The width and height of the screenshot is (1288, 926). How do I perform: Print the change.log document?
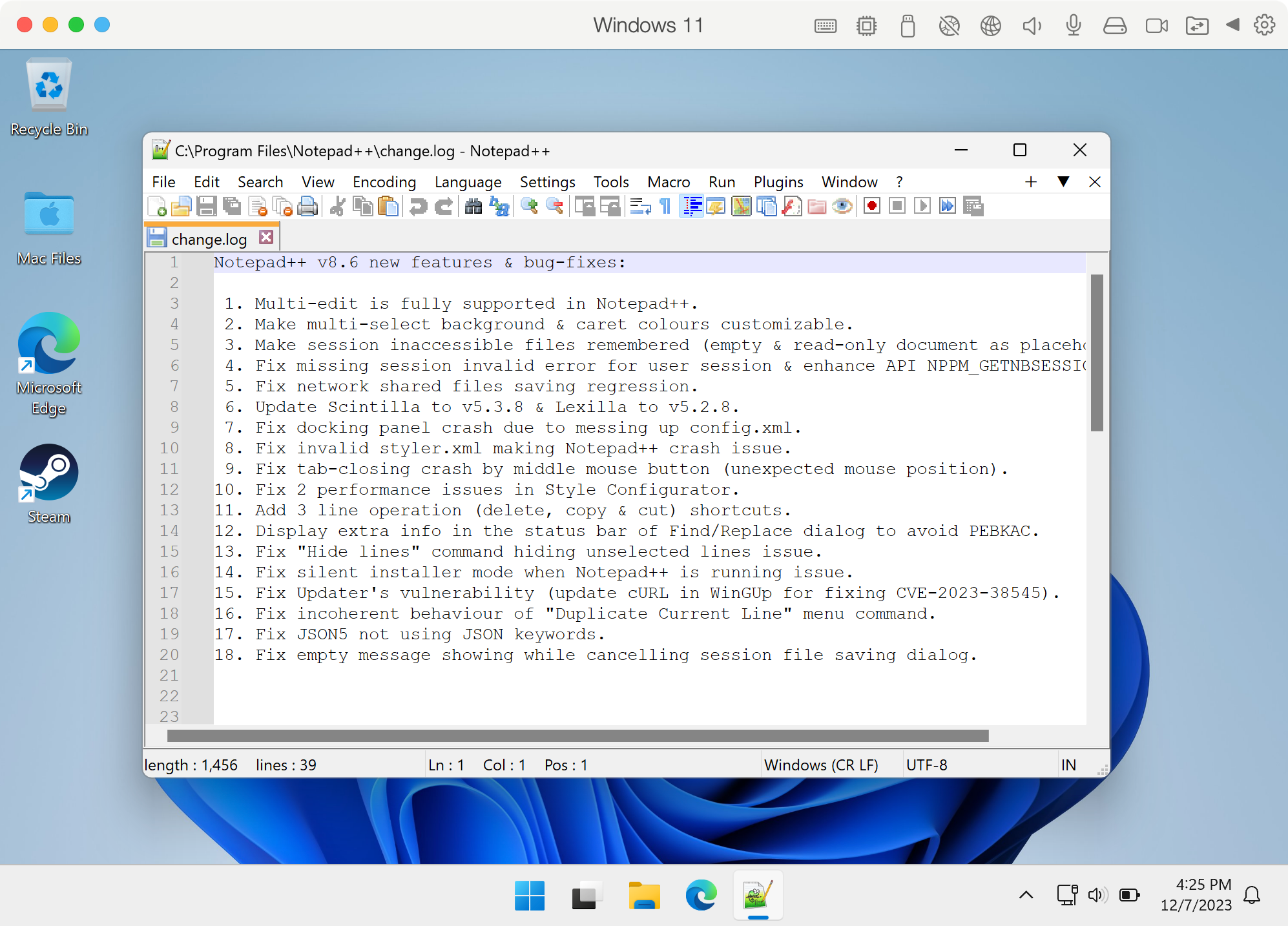308,206
